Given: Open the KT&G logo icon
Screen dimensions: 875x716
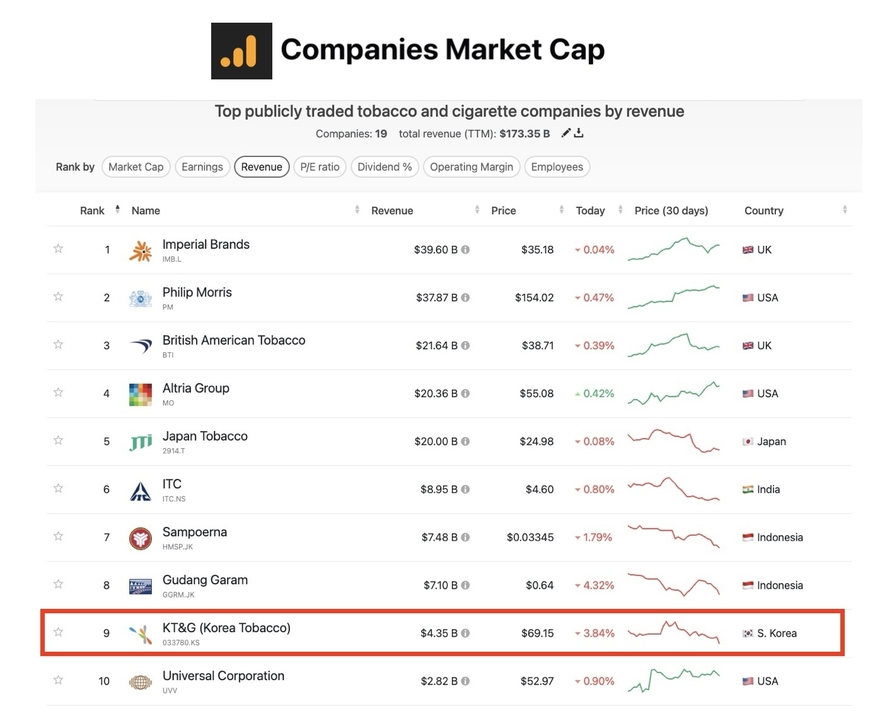Looking at the screenshot, I should pos(141,635).
